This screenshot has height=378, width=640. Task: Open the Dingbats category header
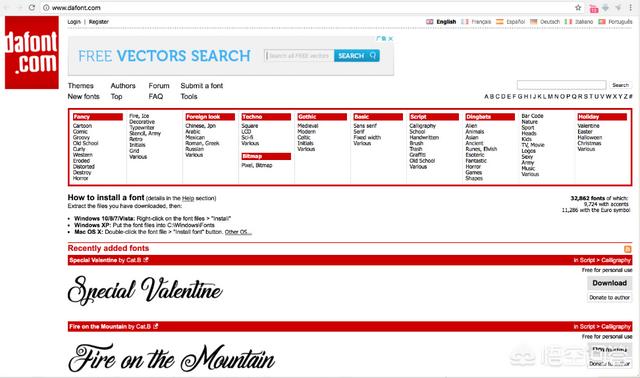490,117
